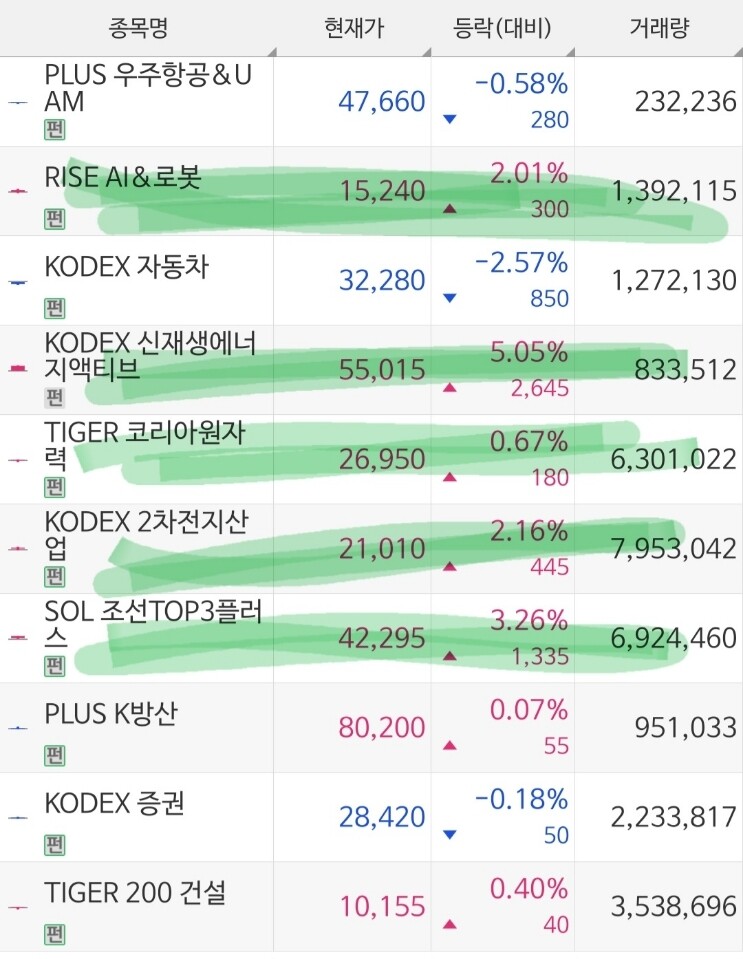Screen dimensions: 743x959
Task: Click the gray 펀 badge under KODEX 신재생에너지액티브
Action: (x=54, y=398)
